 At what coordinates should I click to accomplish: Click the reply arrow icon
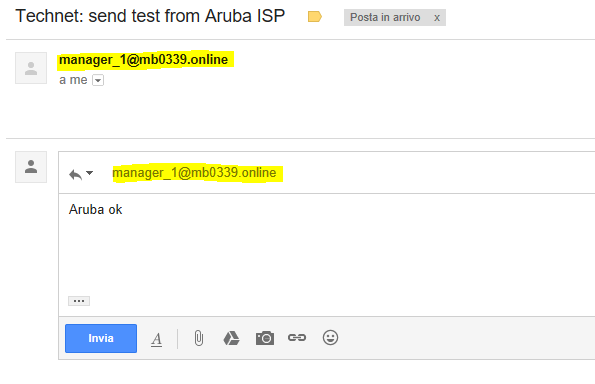[76, 175]
